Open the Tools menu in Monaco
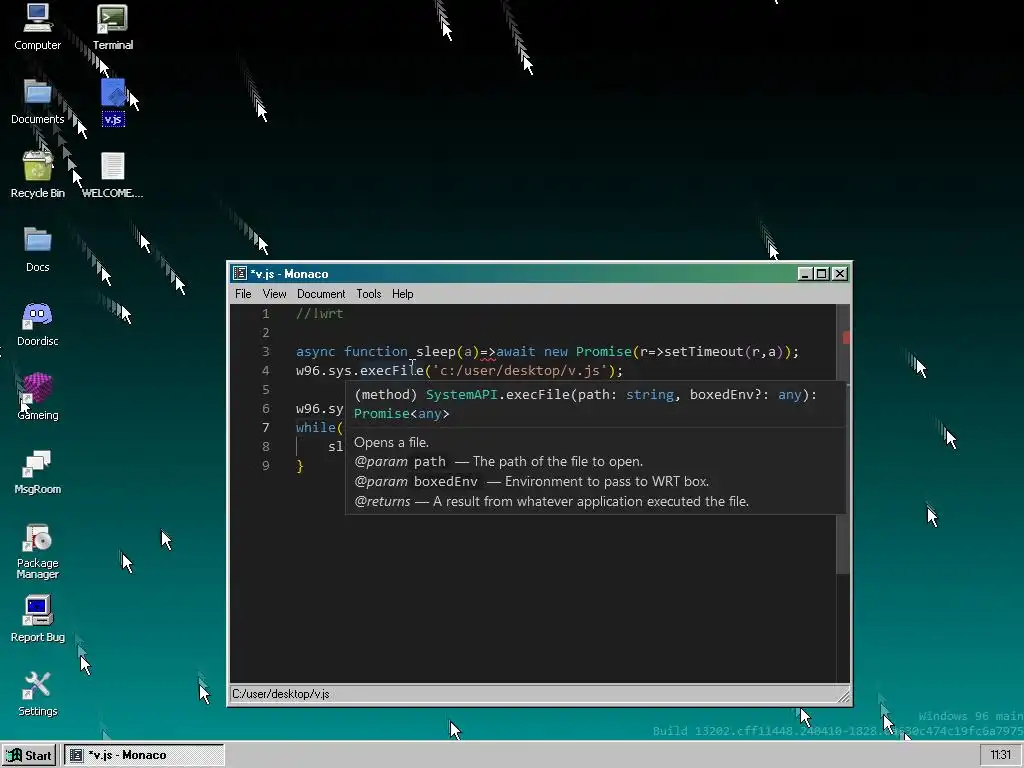1024x768 pixels. pos(368,294)
